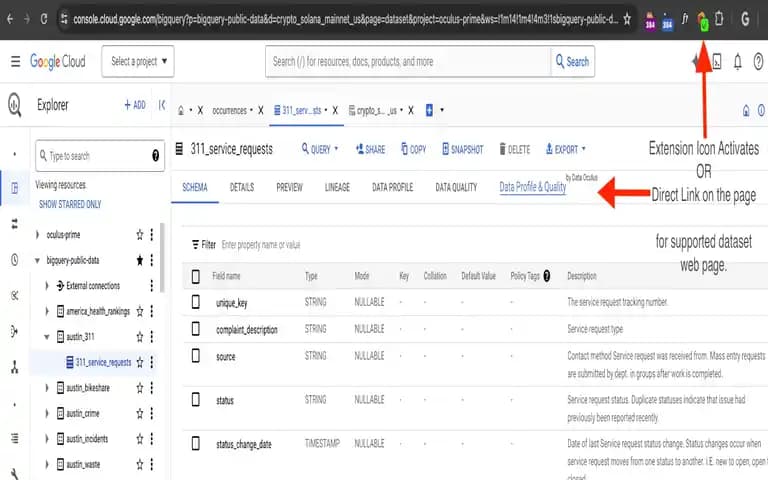768x480 pixels.
Task: Open the help question mark icon
Action: (x=759, y=62)
